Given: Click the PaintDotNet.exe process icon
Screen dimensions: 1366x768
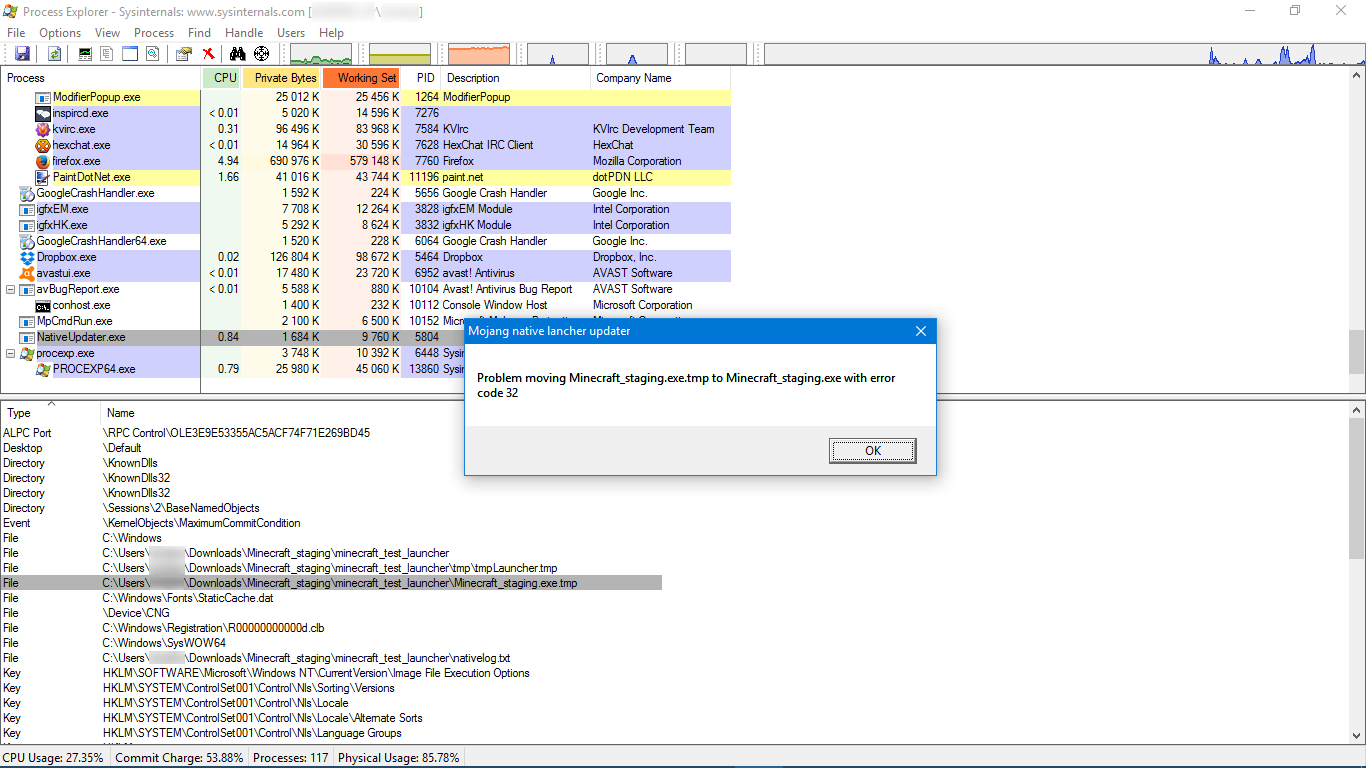Looking at the screenshot, I should pyautogui.click(x=43, y=177).
